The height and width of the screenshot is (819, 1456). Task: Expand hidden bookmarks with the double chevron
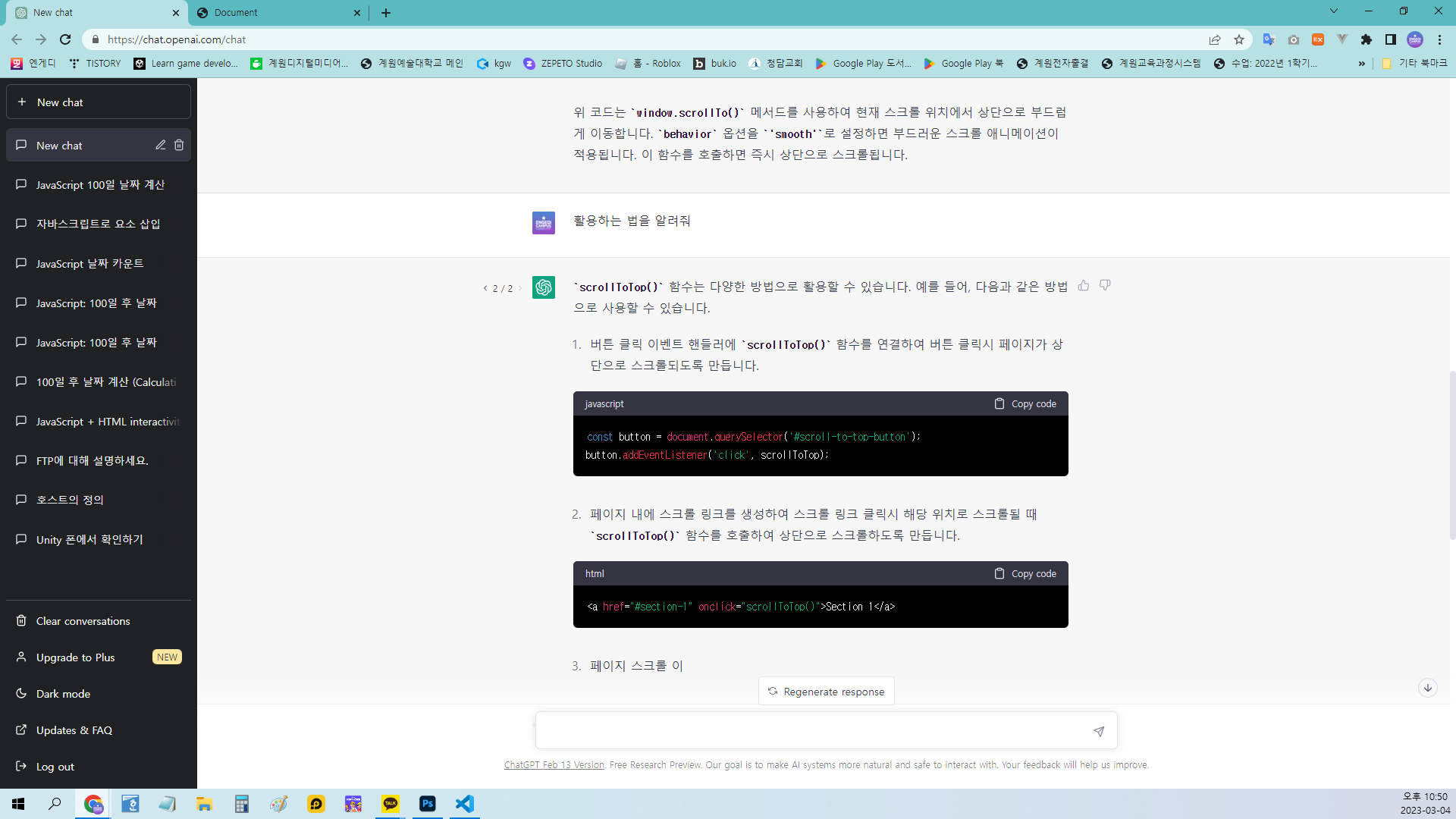point(1362,64)
